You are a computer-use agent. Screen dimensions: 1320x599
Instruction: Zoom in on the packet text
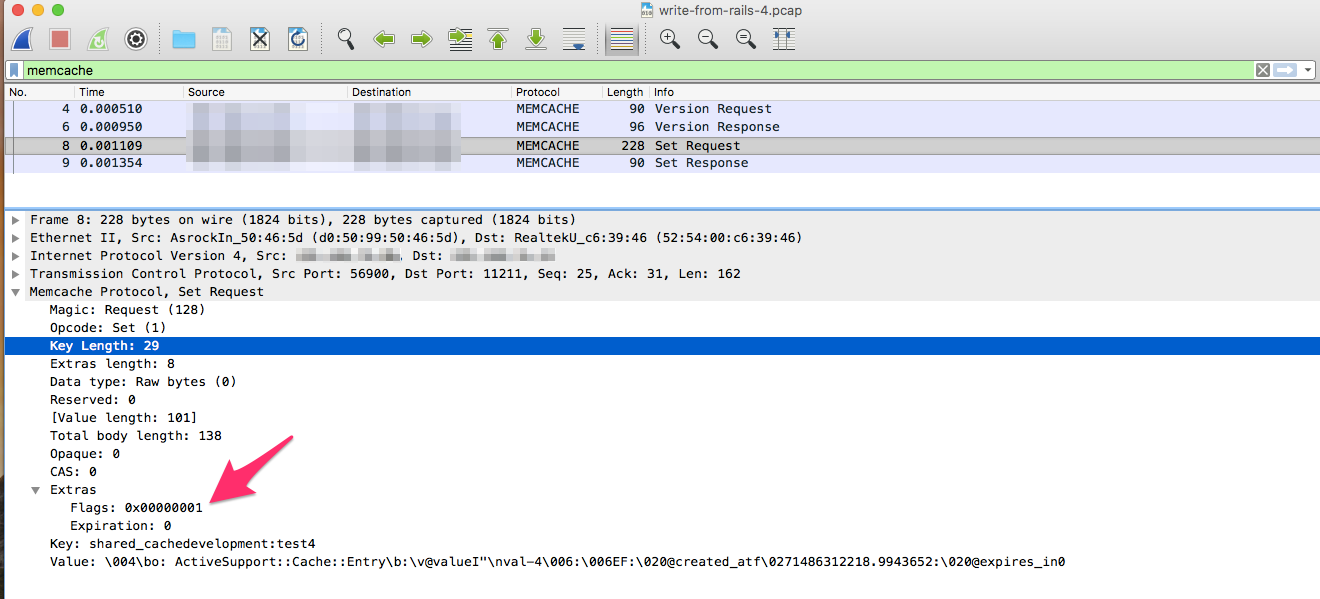[x=670, y=39]
